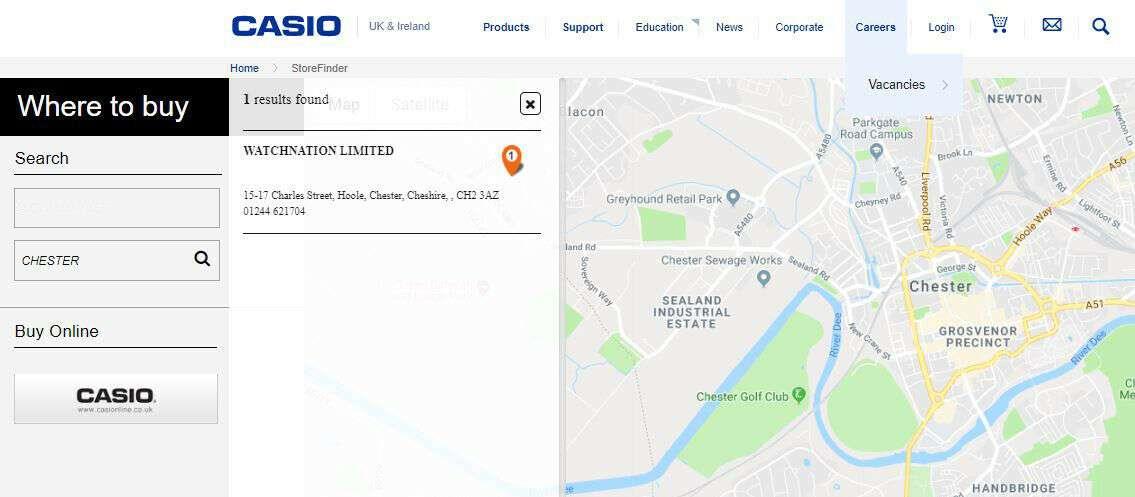This screenshot has width=1135, height=497.
Task: Submit CHESTER search with magnifier button
Action: 202,259
